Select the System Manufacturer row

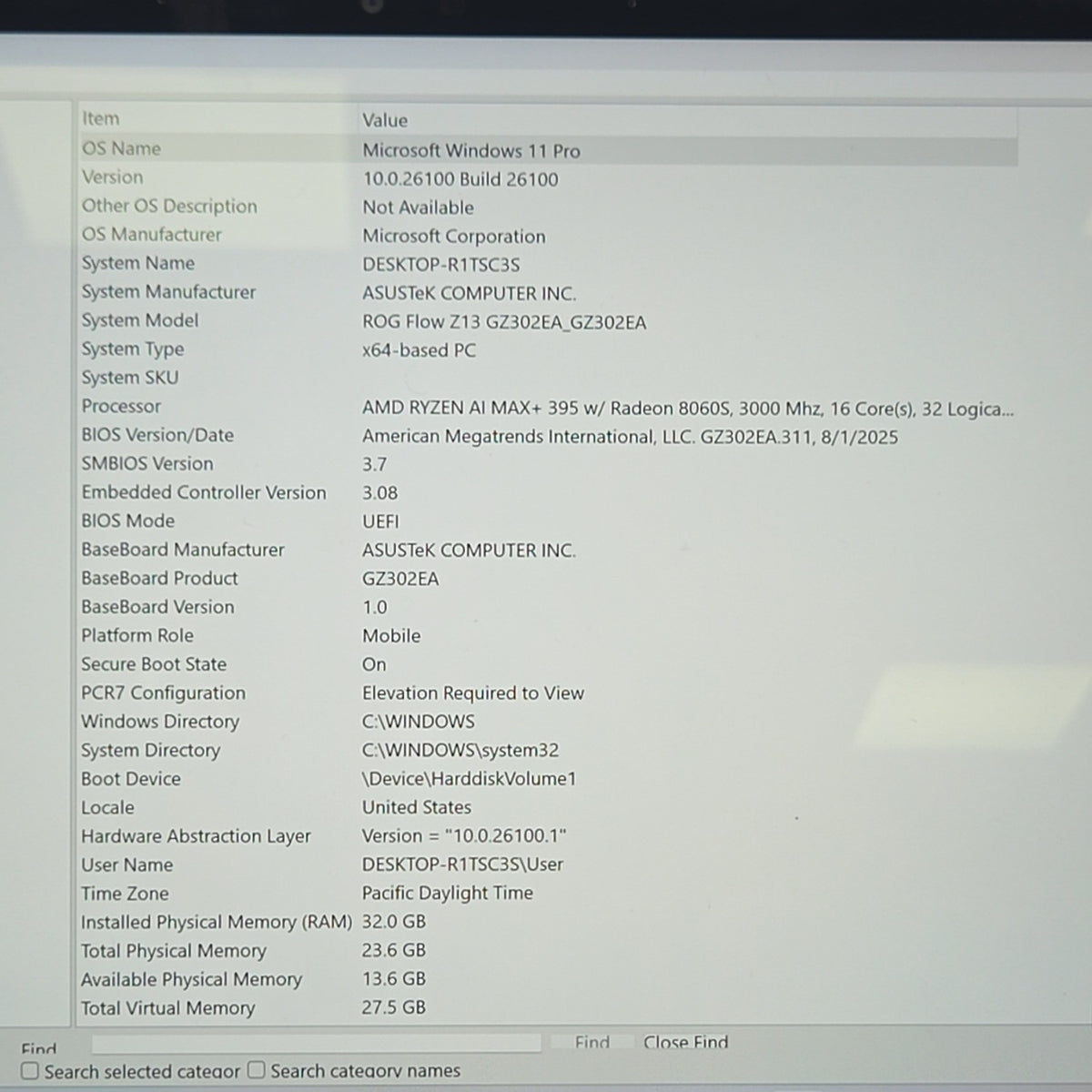pos(548,292)
